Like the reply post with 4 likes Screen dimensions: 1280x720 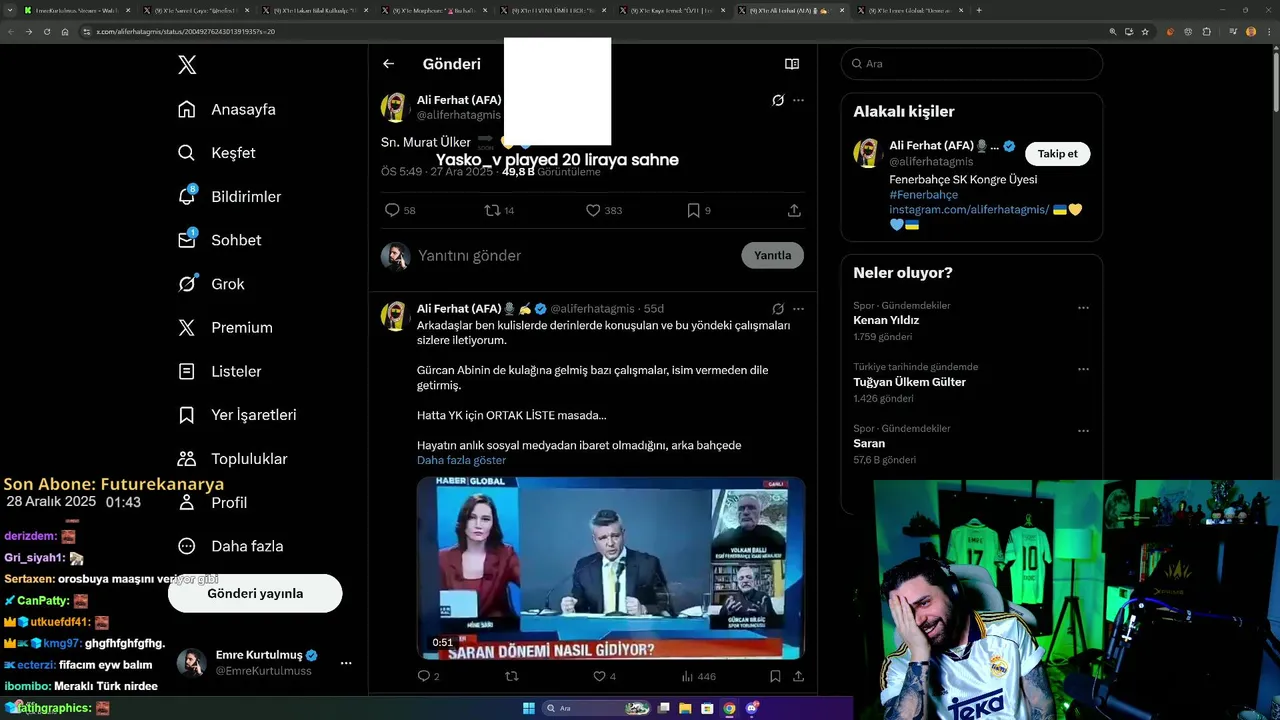click(599, 676)
